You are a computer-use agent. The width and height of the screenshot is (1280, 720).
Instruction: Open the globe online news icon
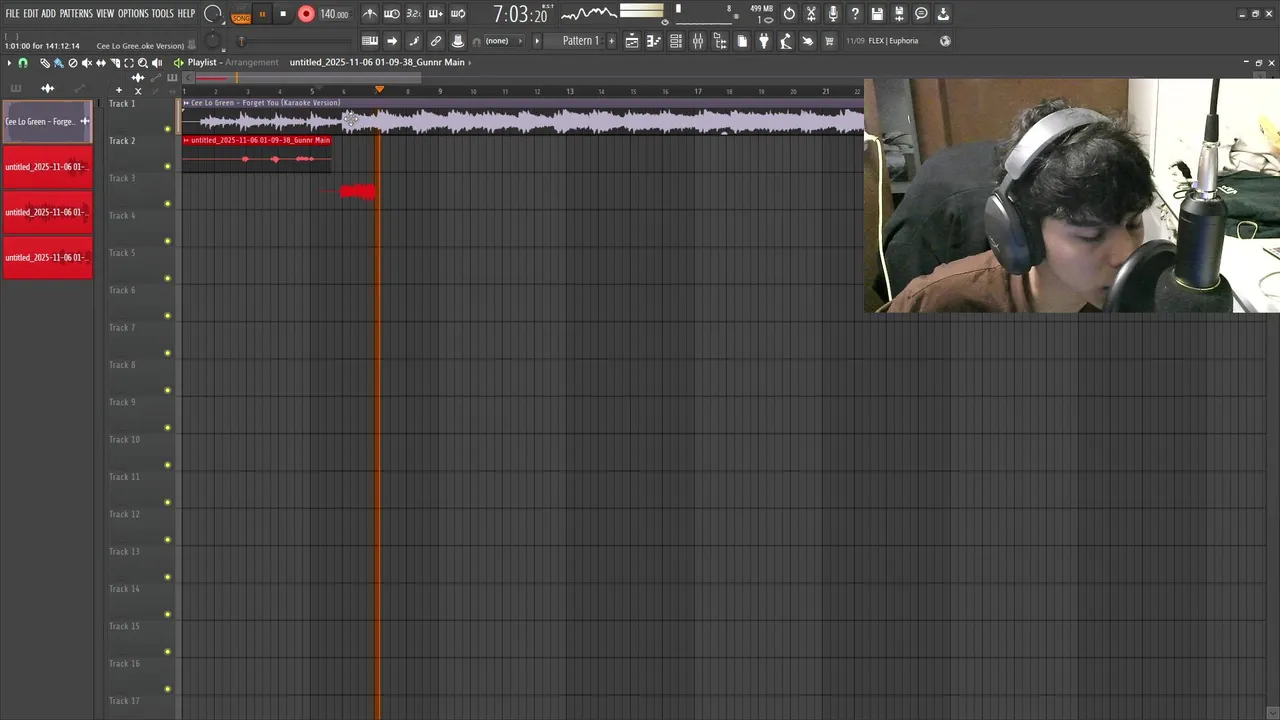click(x=945, y=41)
